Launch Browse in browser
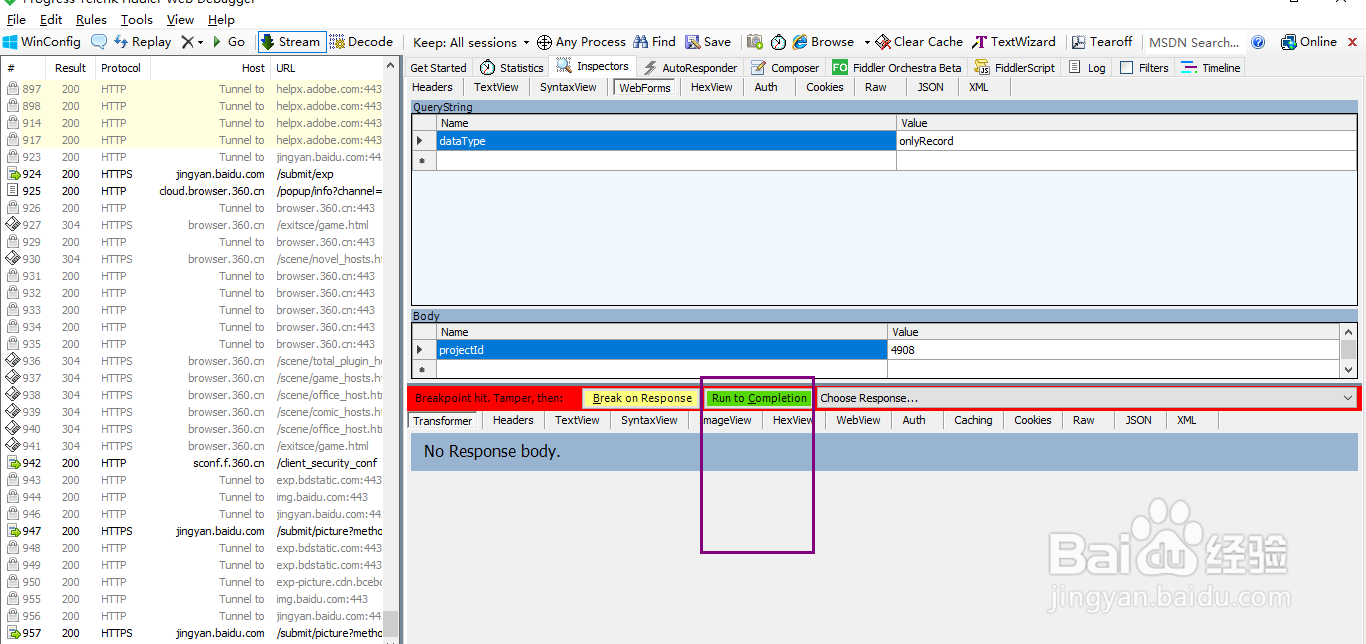 [x=823, y=42]
